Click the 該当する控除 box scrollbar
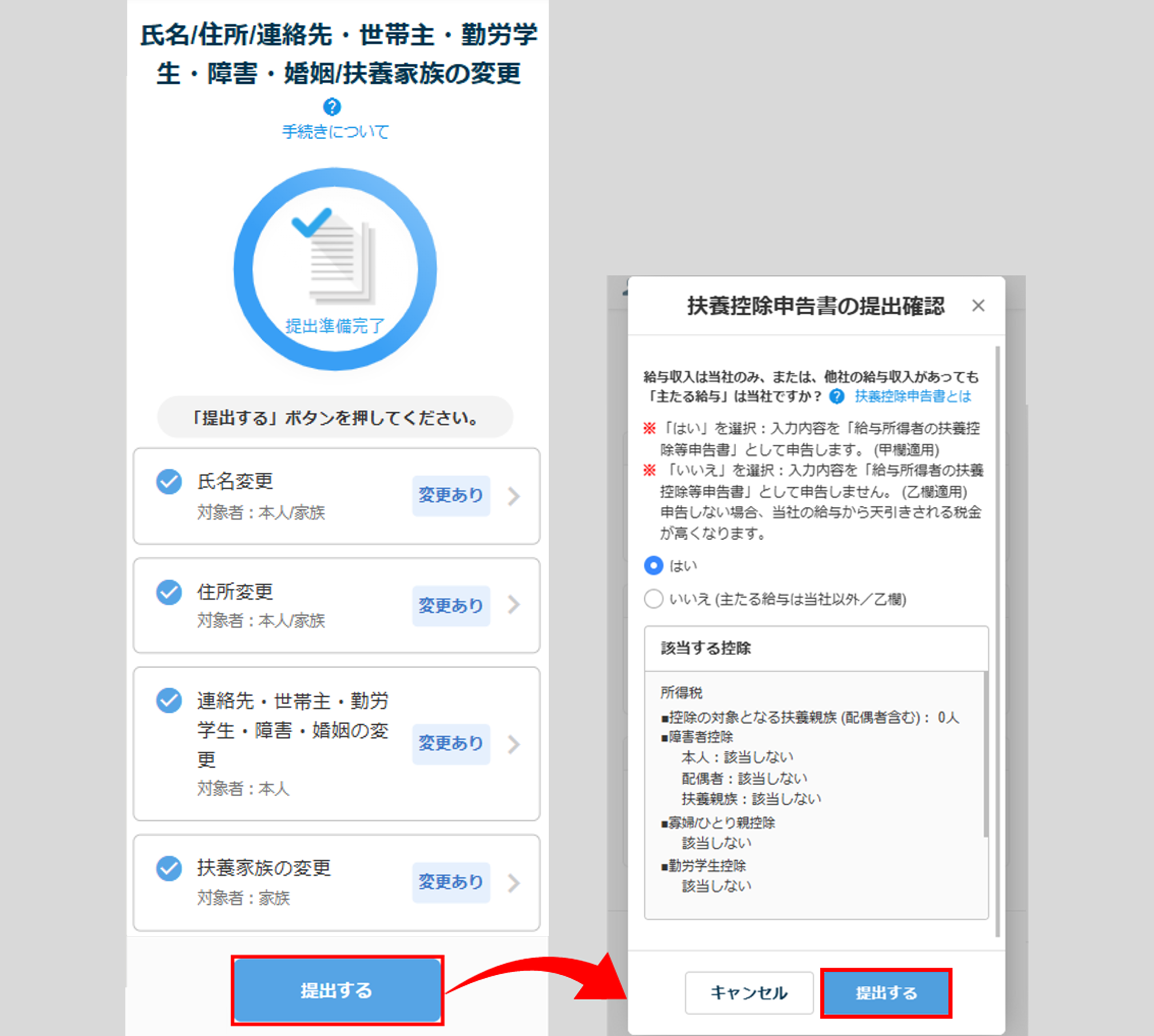The image size is (1154, 1036). pos(985,753)
